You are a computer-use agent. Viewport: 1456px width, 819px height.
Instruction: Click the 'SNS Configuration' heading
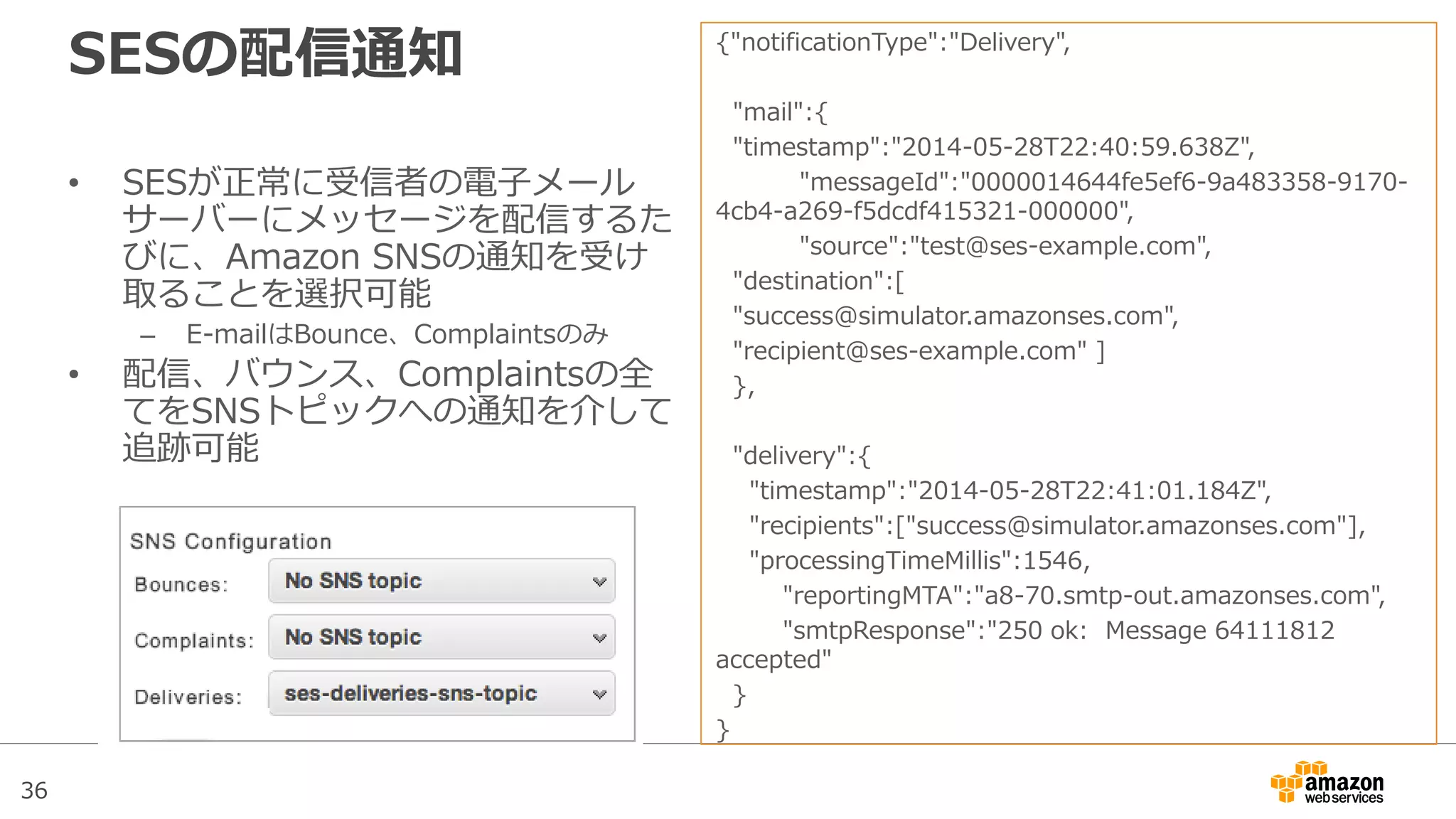click(x=231, y=542)
